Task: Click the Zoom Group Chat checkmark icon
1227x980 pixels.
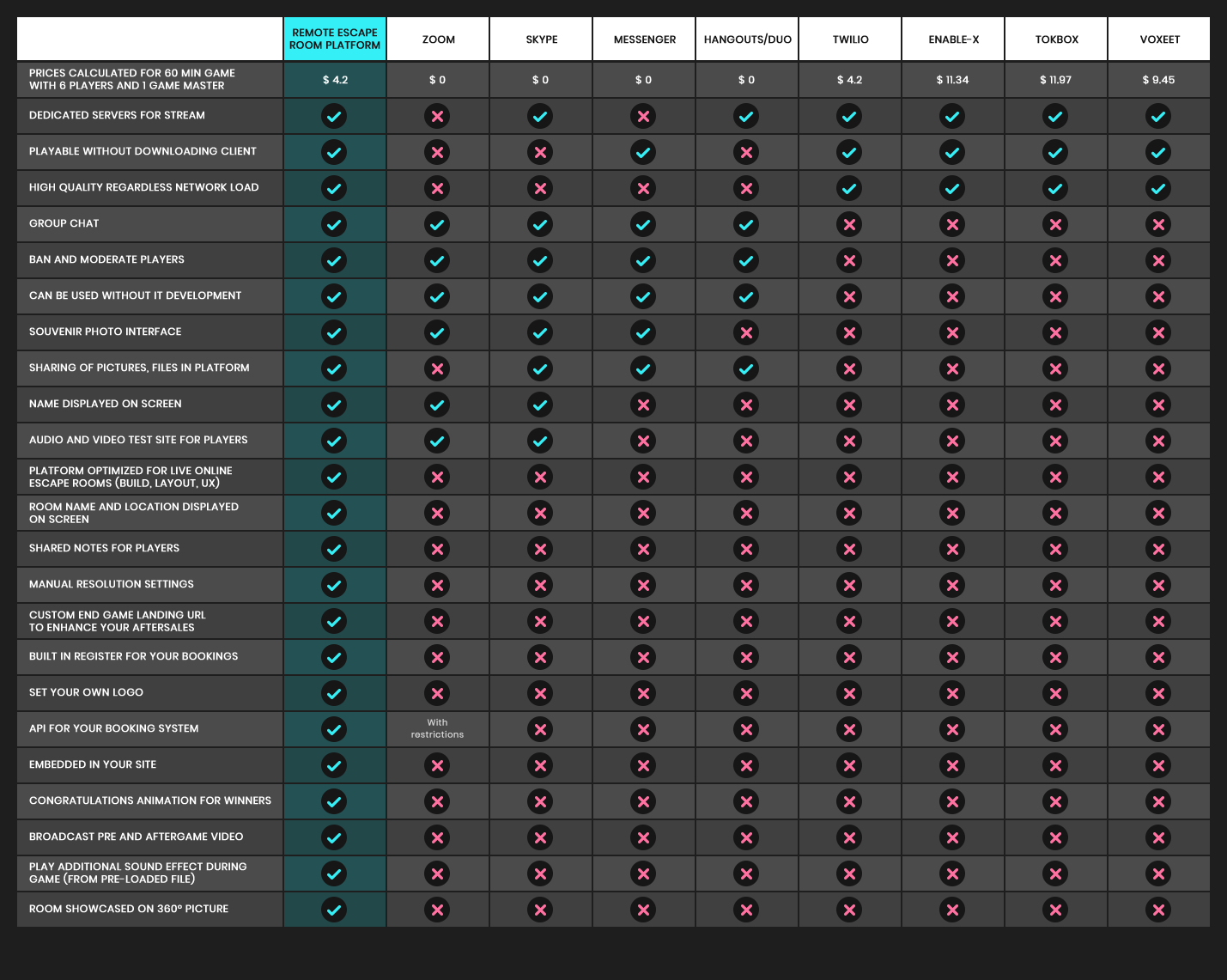Action: [x=437, y=224]
